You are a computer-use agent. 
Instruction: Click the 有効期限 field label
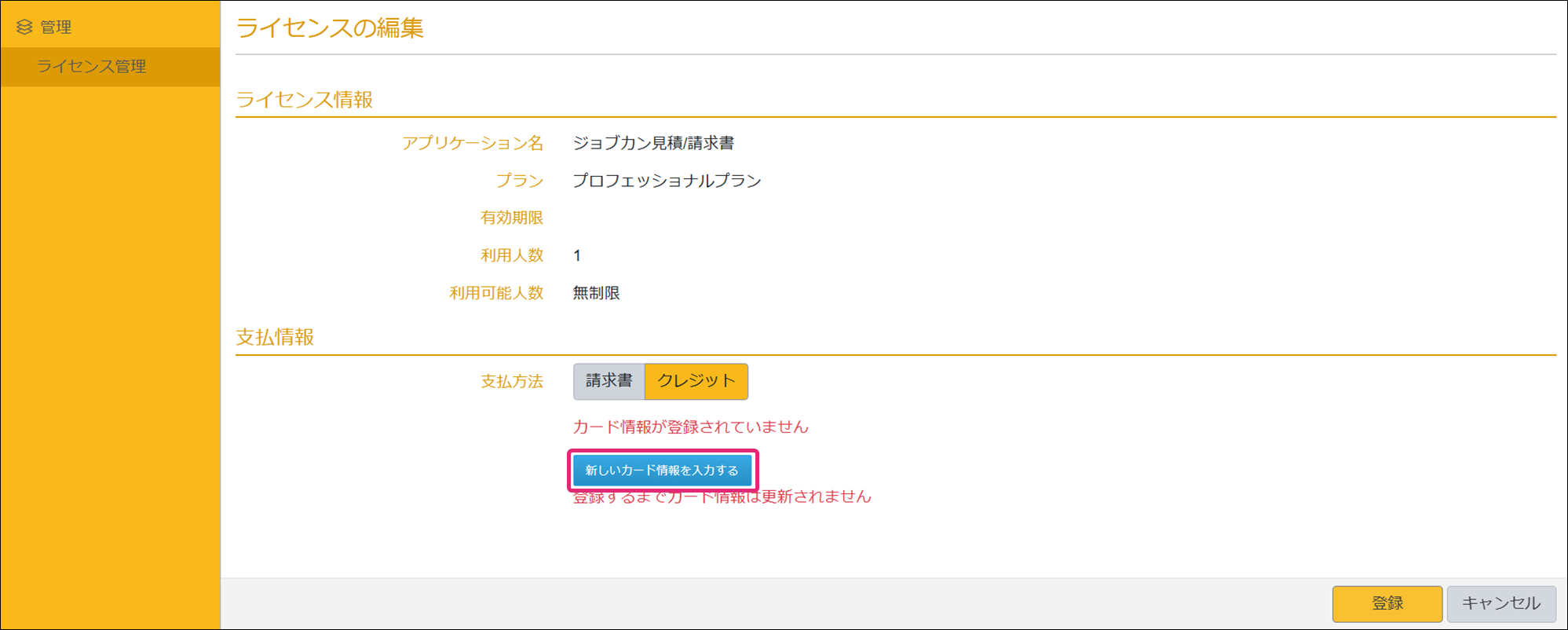pyautogui.click(x=512, y=218)
